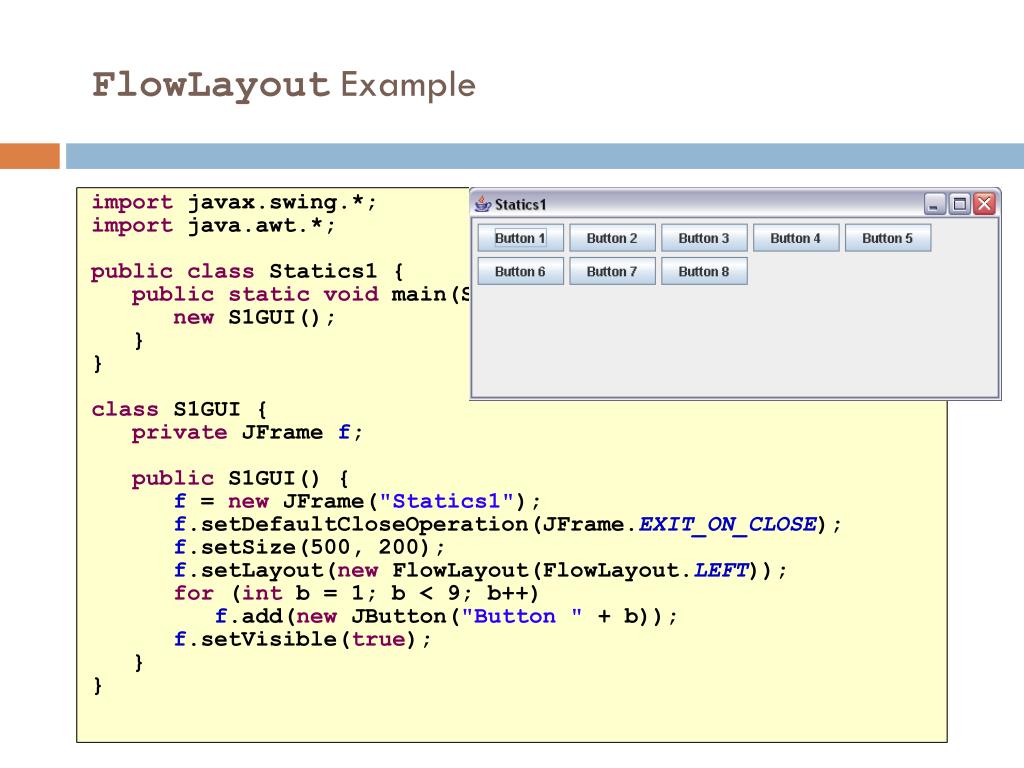Click the f.setLayout FlowLayout.LEFT code line
1024x768 pixels.
(x=480, y=570)
